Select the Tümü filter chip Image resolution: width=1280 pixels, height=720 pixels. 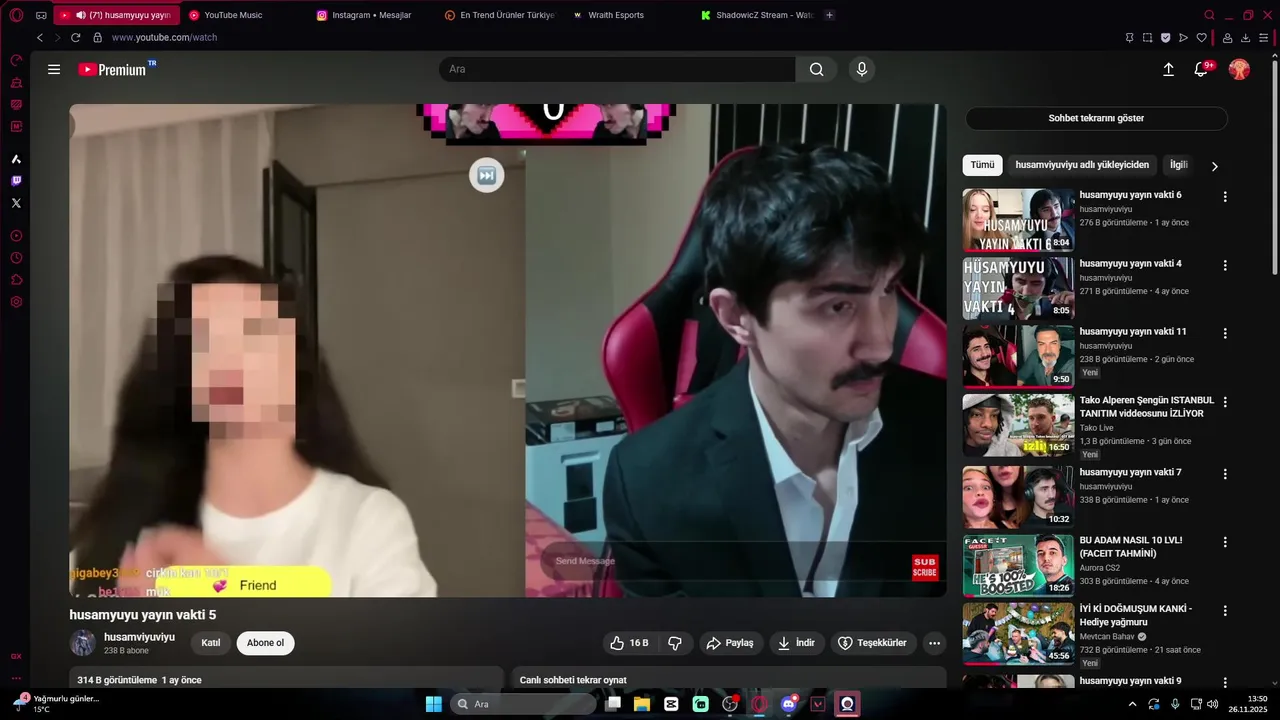tap(982, 165)
